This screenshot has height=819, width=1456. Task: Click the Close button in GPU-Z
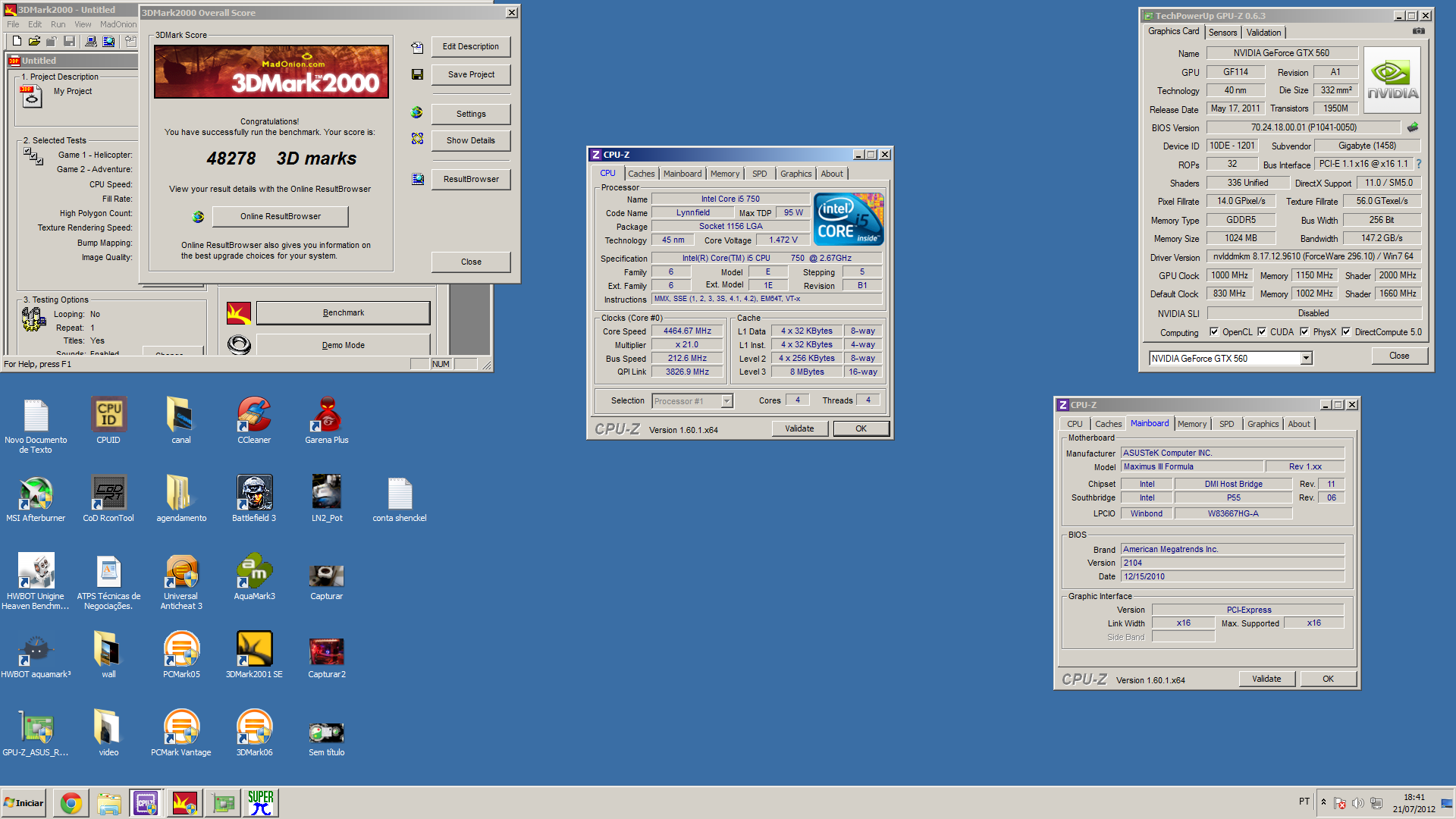coord(1399,356)
